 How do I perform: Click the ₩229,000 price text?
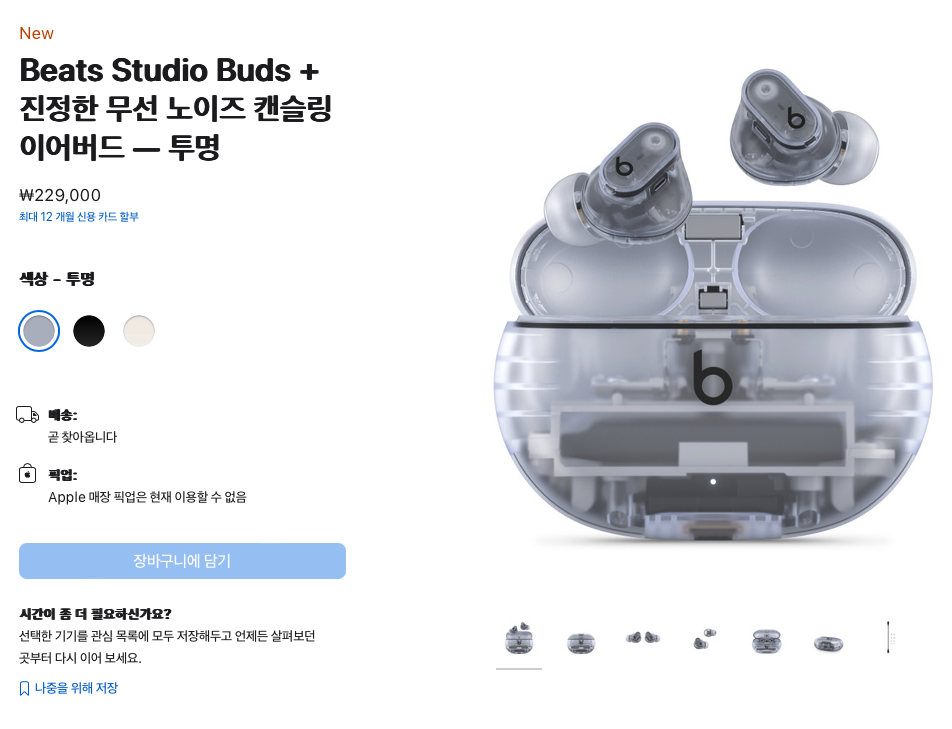click(x=60, y=195)
